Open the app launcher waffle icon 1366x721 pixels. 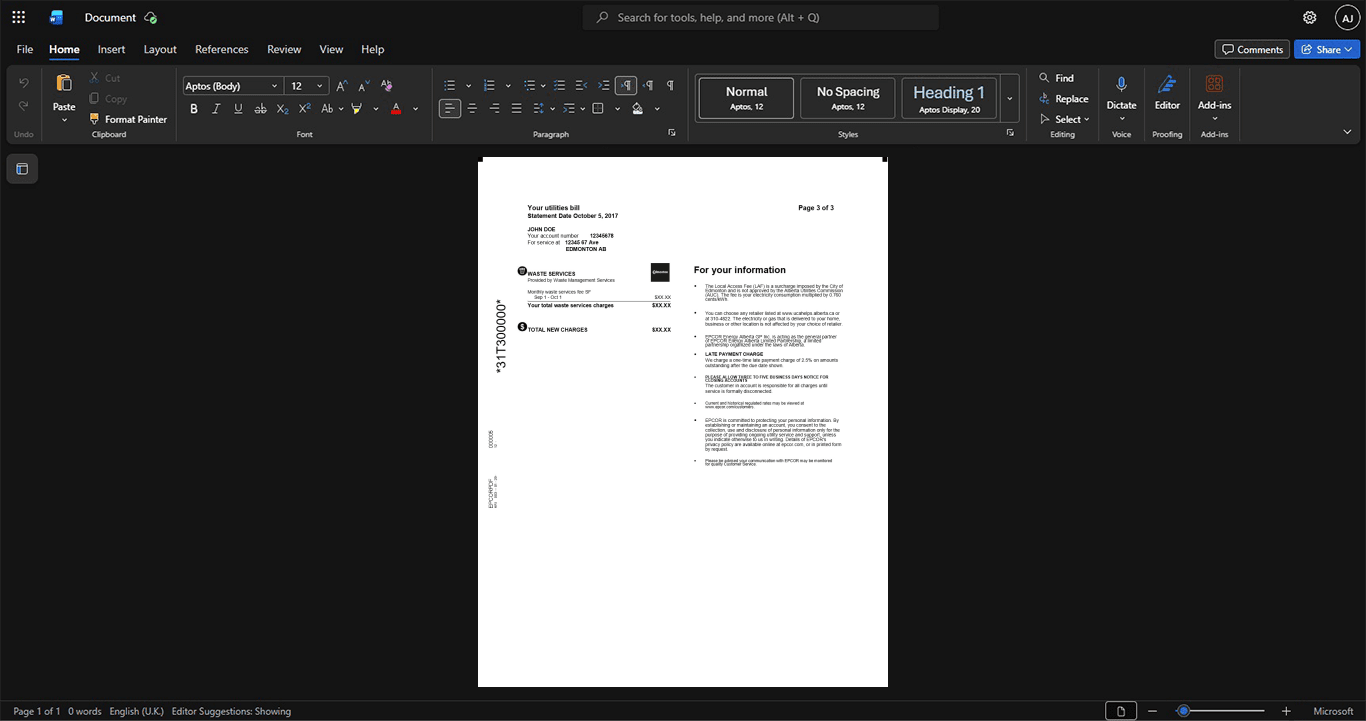click(18, 17)
